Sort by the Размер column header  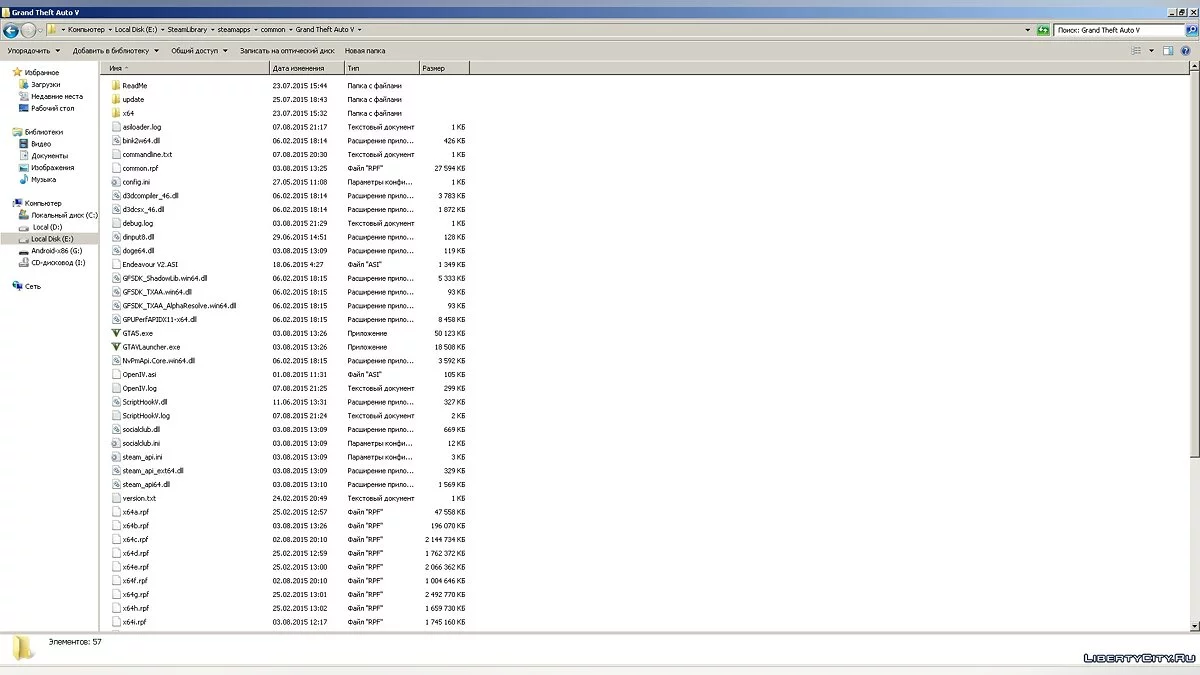[444, 68]
